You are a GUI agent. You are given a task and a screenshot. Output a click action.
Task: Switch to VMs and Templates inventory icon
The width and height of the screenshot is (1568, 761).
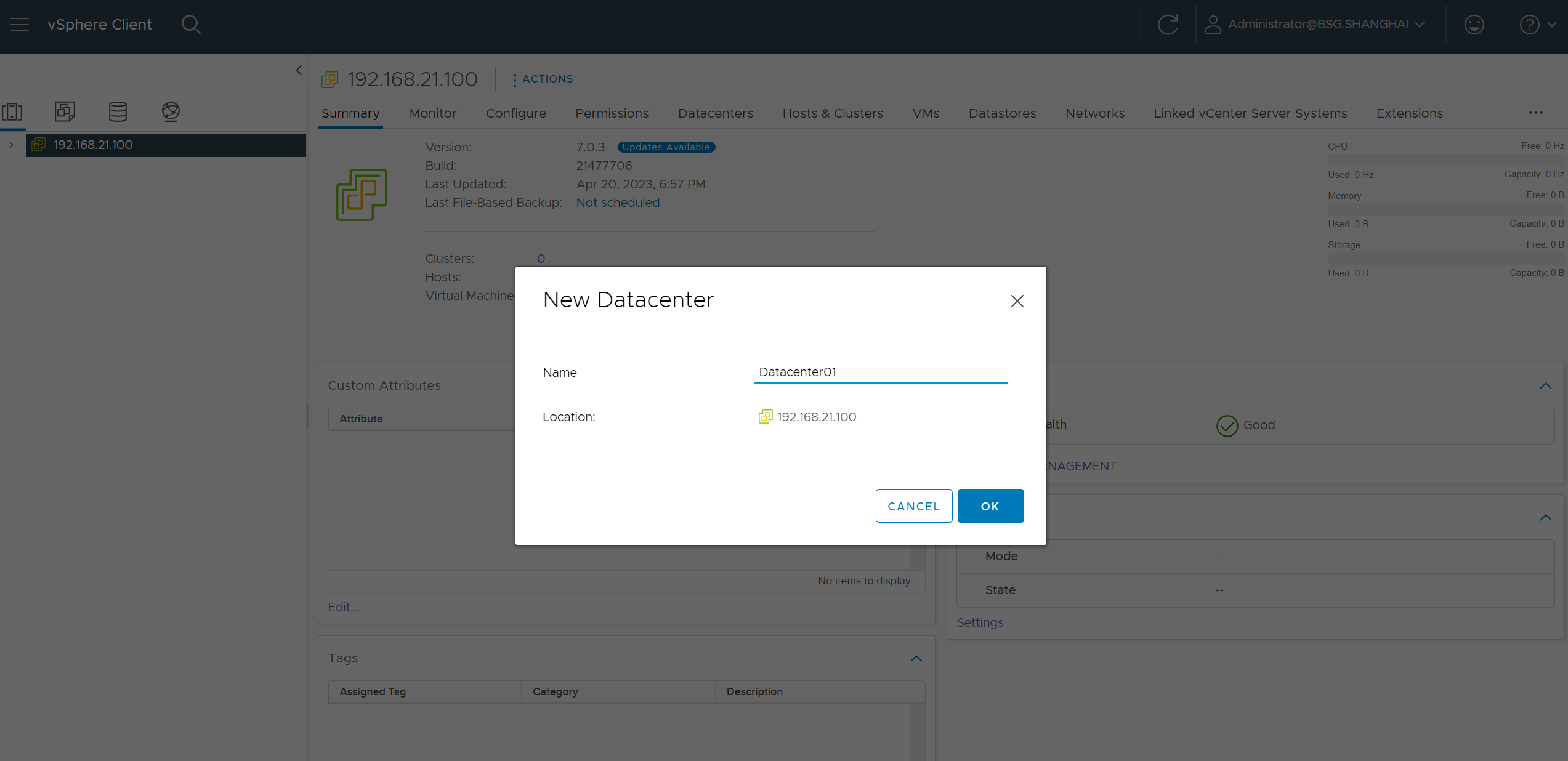pyautogui.click(x=65, y=111)
